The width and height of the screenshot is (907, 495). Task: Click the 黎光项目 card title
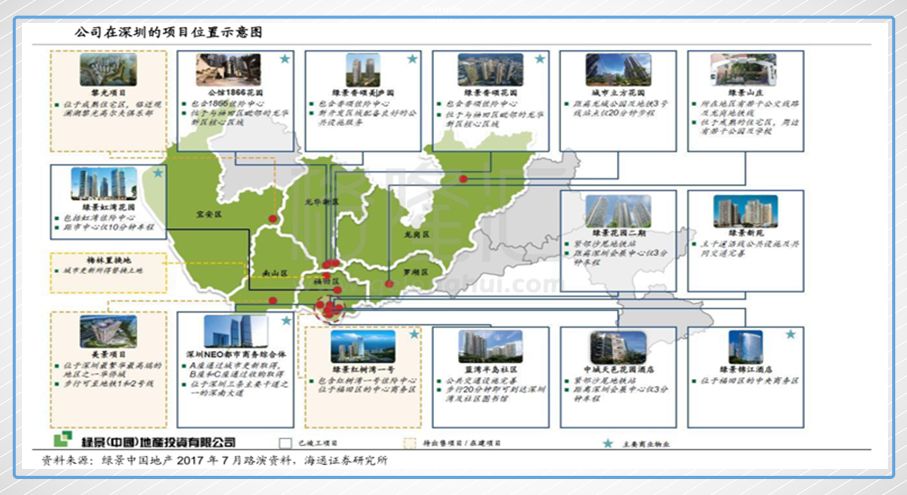coord(108,93)
